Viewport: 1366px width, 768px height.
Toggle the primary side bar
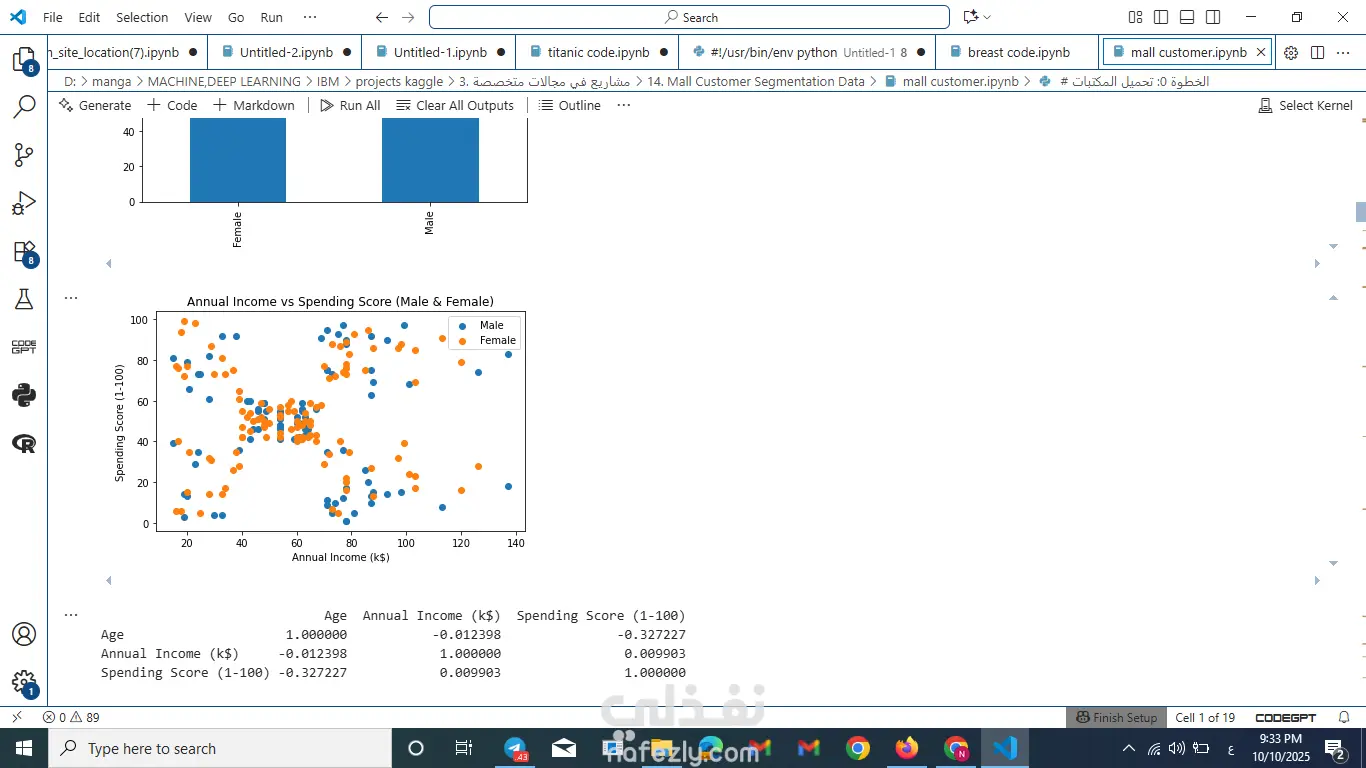[1161, 17]
